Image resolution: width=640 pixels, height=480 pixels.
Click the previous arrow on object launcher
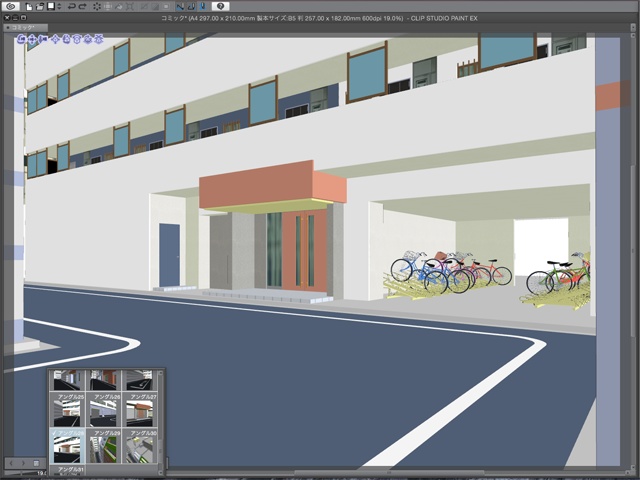coord(10,463)
